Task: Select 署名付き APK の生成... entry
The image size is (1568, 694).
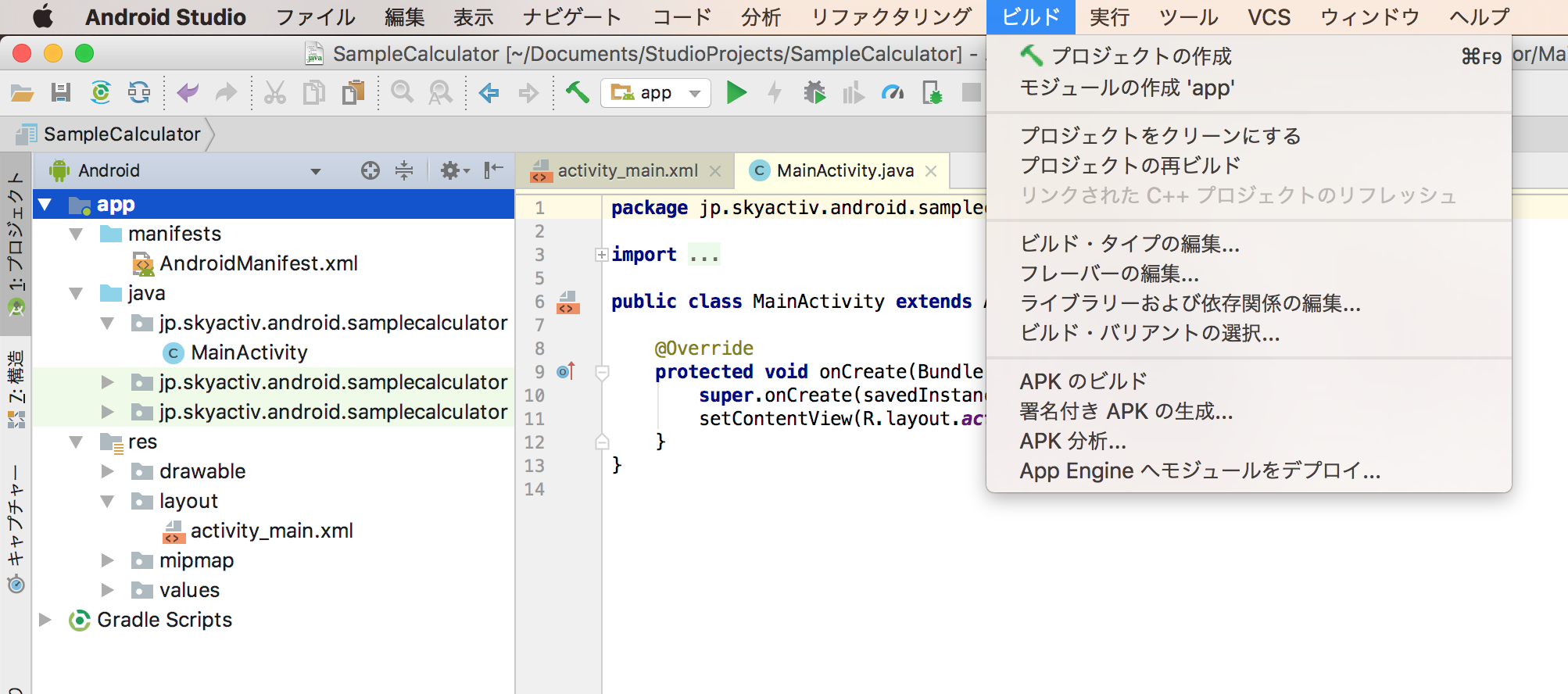Action: [1248, 411]
